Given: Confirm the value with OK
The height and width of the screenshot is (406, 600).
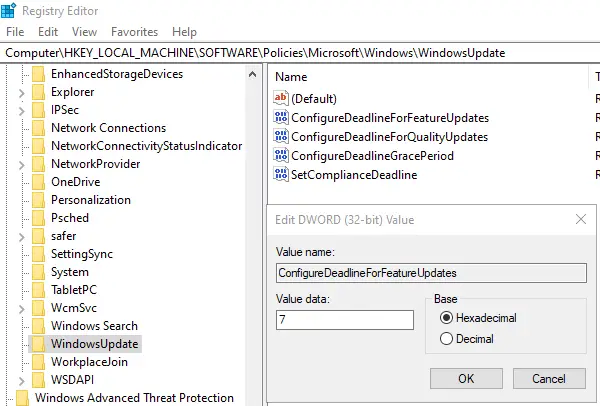Looking at the screenshot, I should 466,378.
